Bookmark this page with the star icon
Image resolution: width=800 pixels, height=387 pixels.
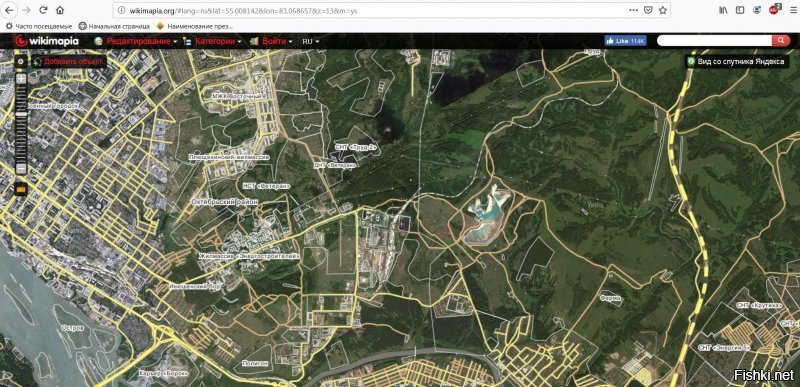(662, 10)
